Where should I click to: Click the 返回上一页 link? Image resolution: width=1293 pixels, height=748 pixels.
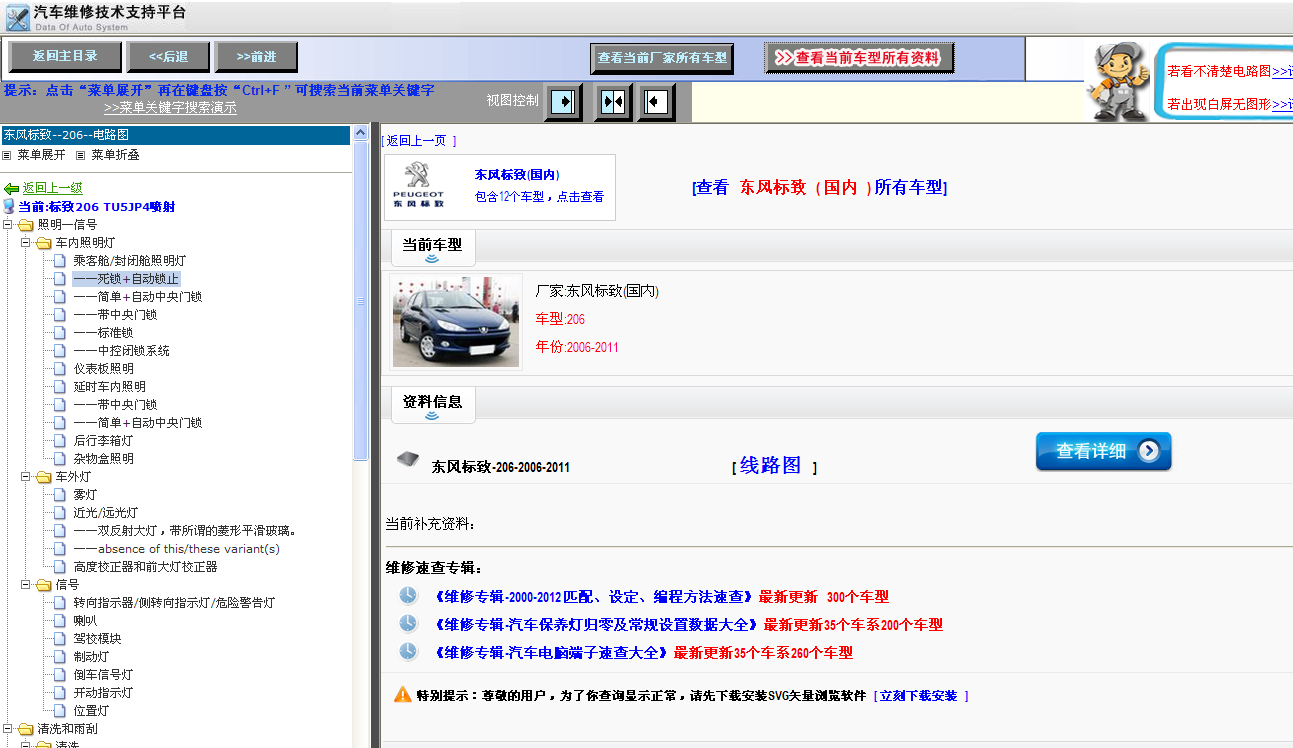tap(418, 141)
